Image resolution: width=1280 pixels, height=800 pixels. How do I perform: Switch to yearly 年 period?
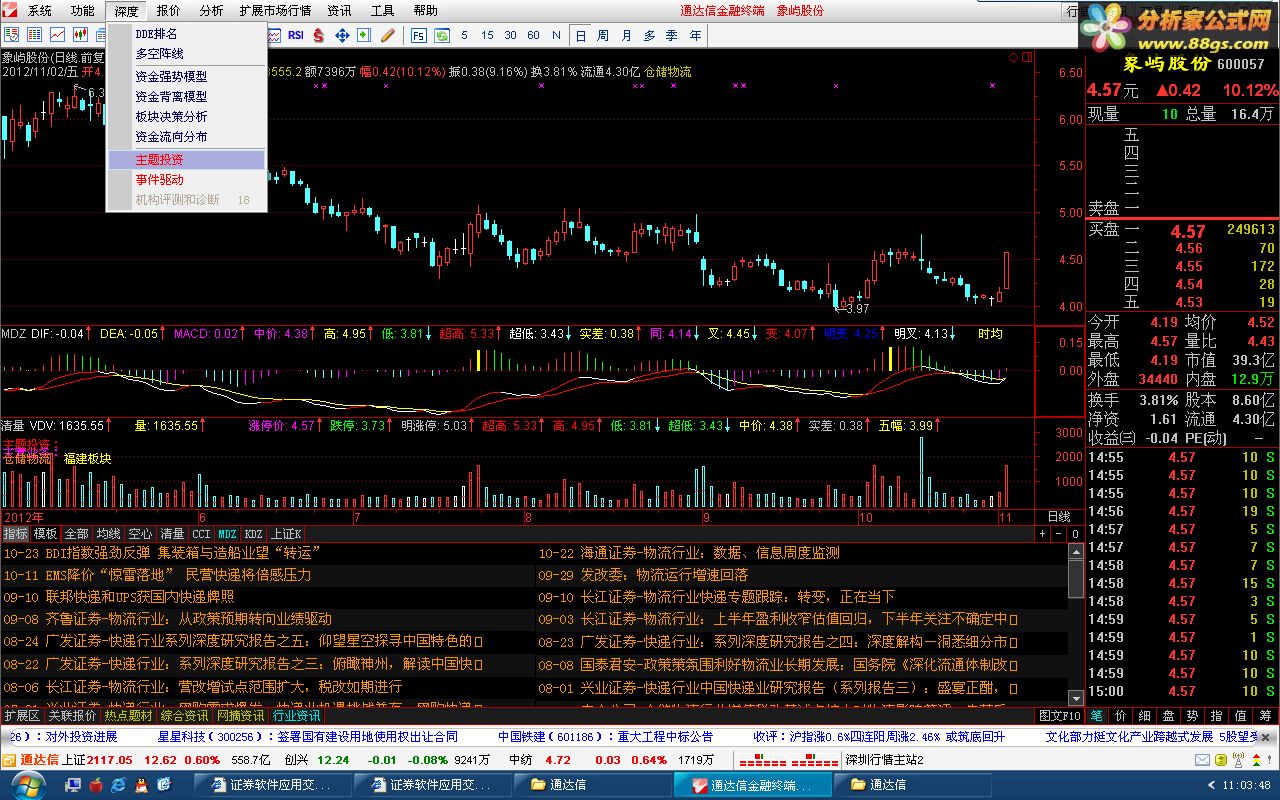coord(695,35)
